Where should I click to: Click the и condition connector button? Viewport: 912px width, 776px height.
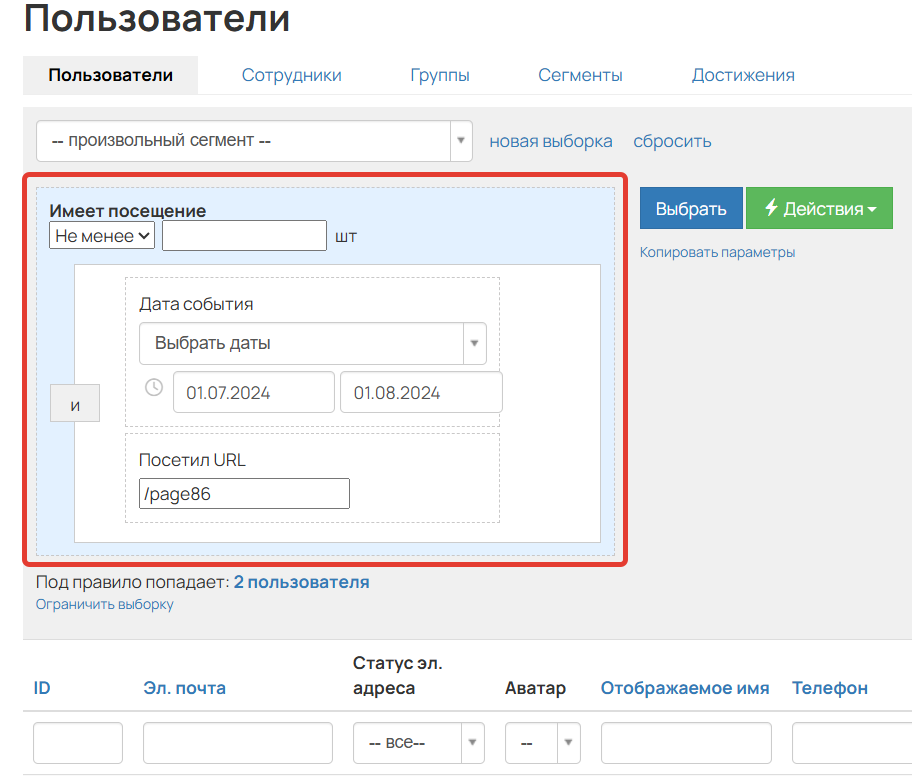coord(74,403)
